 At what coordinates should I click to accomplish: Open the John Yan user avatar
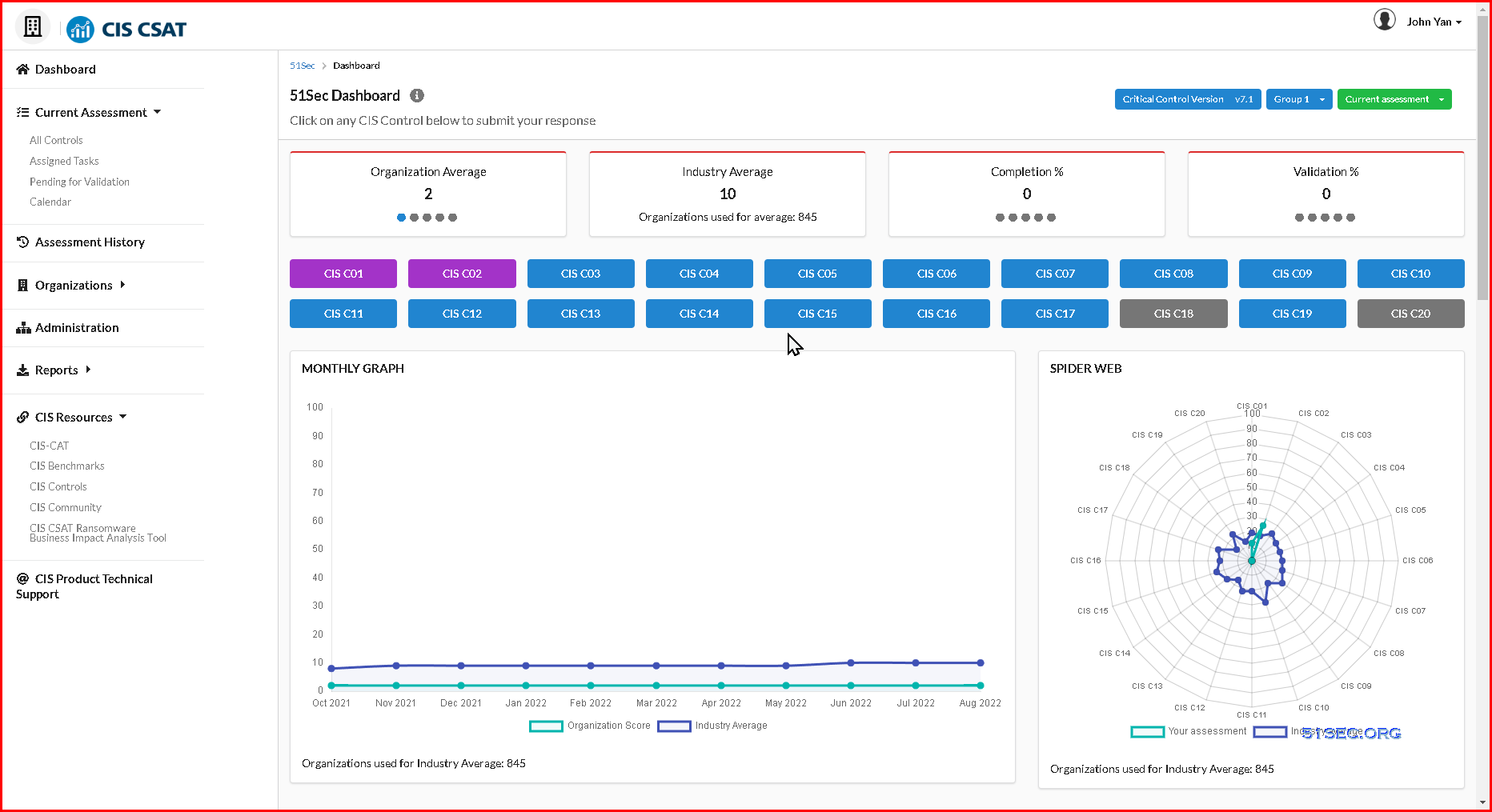[x=1384, y=20]
